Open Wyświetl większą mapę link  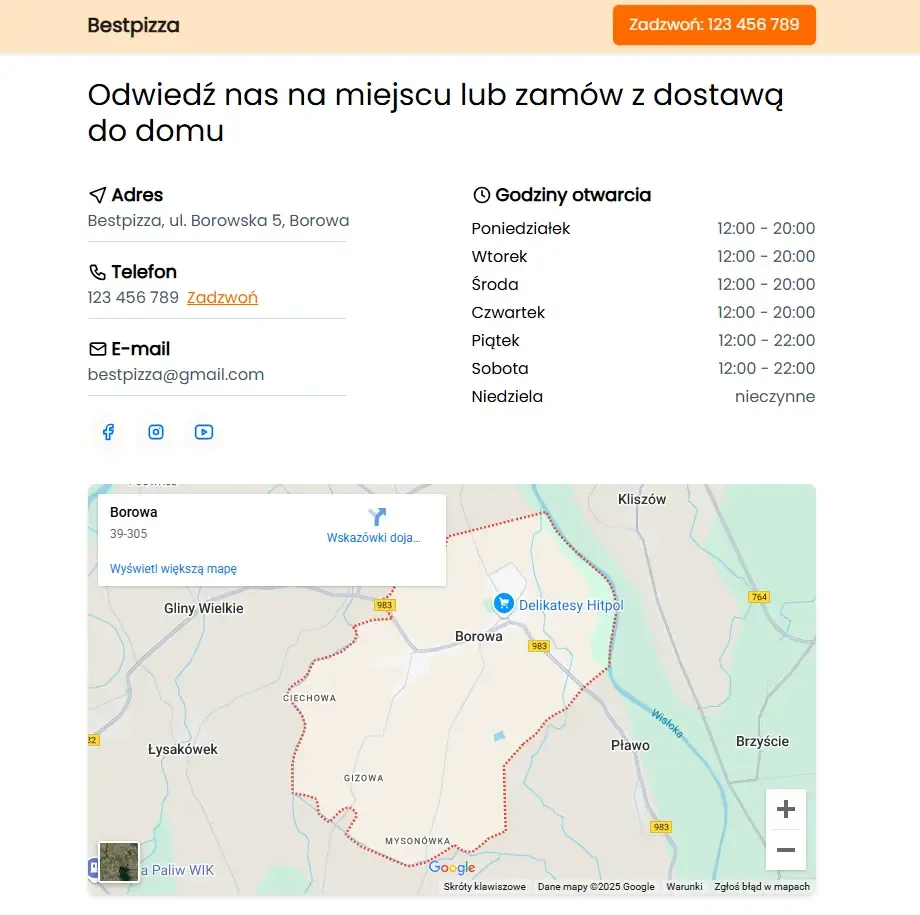tap(172, 568)
